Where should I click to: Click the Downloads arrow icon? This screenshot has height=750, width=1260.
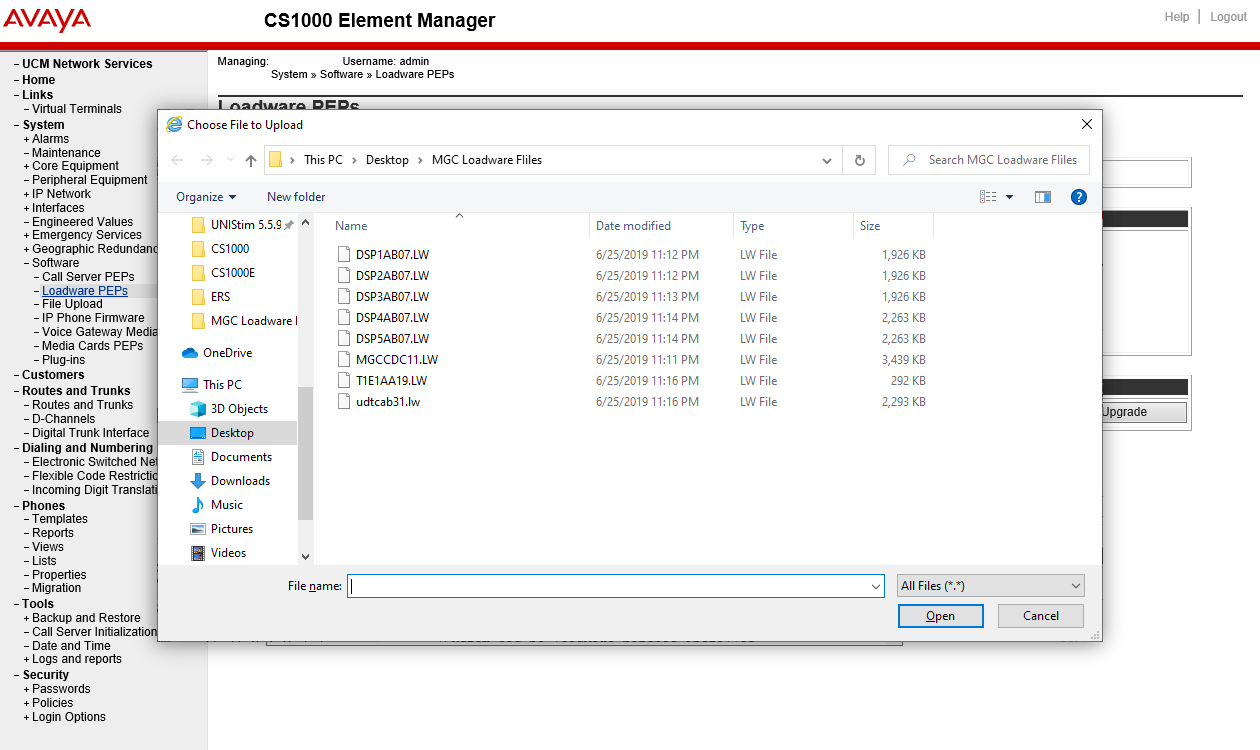[198, 481]
